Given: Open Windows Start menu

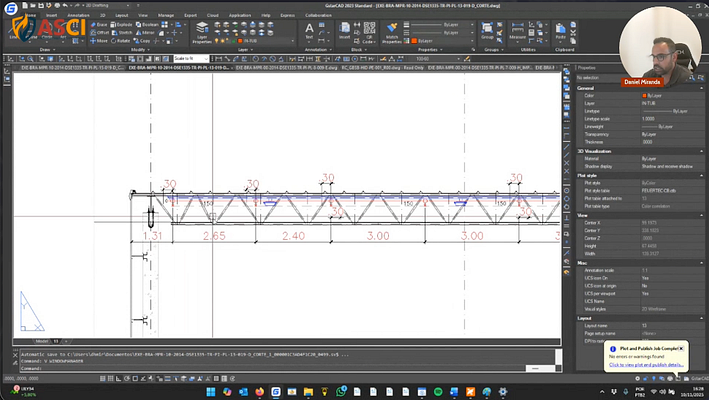Looking at the screenshot, I should click(x=211, y=392).
